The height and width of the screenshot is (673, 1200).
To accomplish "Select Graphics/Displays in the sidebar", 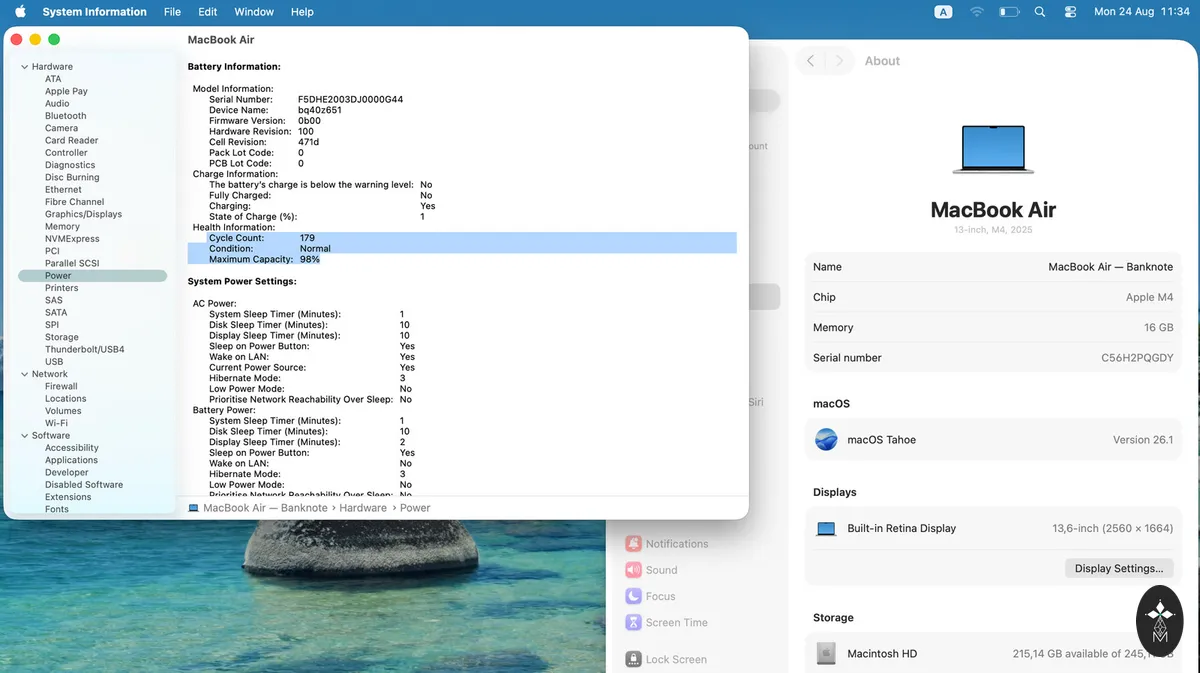I will [83, 214].
